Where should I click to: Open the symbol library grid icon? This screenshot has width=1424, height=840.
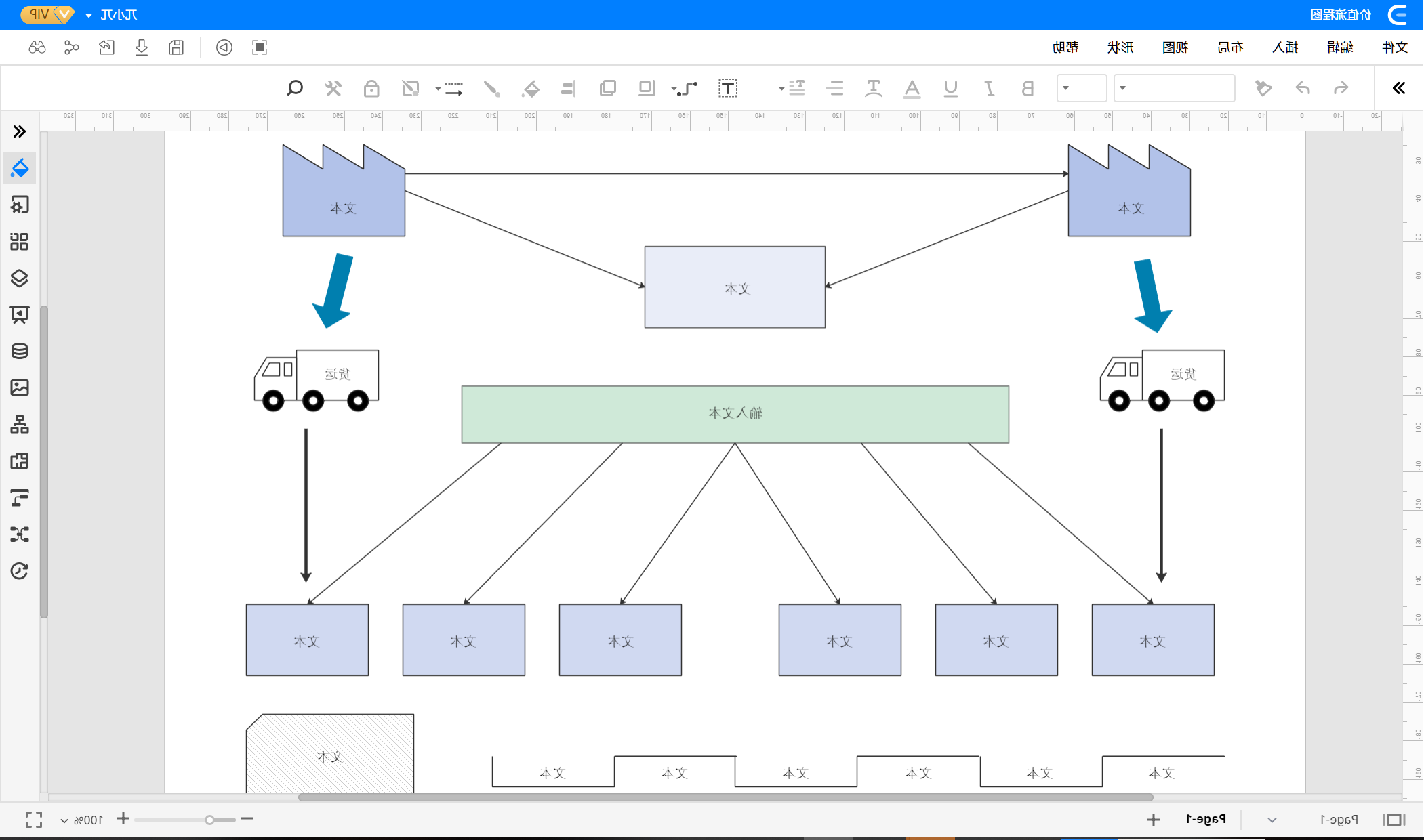[20, 242]
